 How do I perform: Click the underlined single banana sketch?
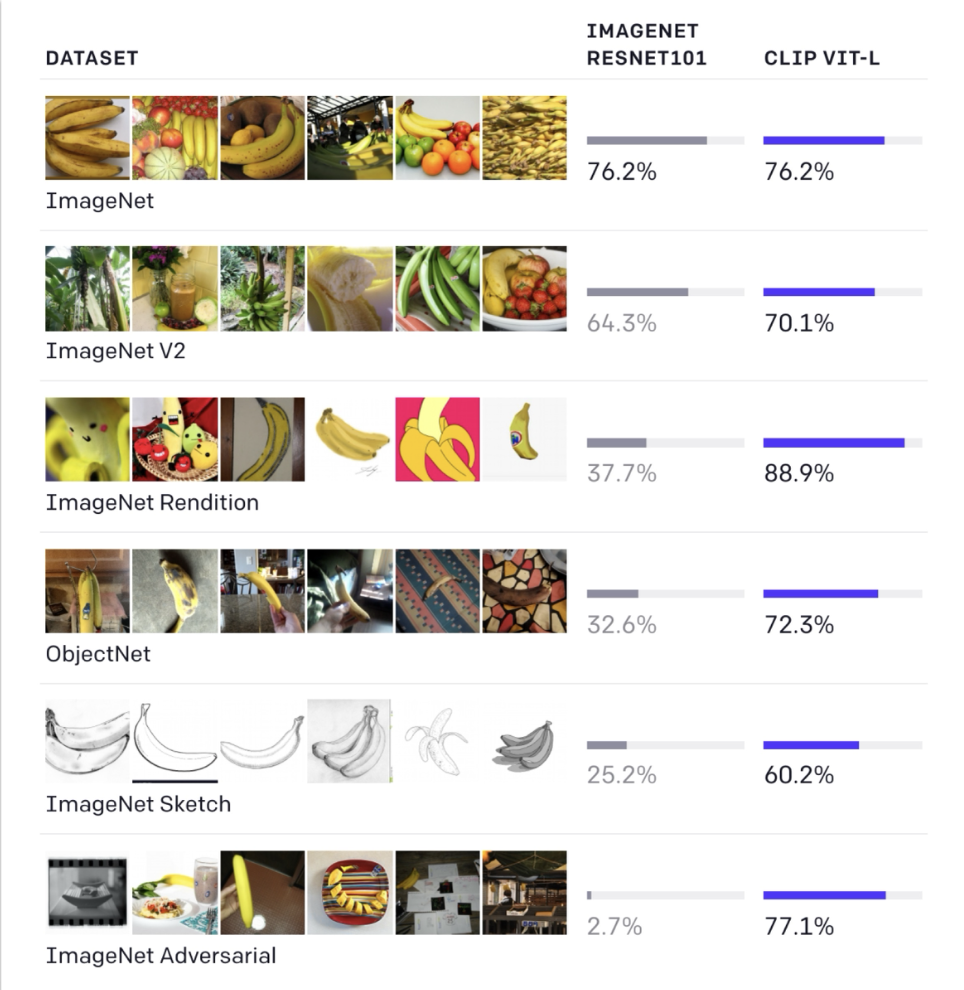tap(175, 741)
